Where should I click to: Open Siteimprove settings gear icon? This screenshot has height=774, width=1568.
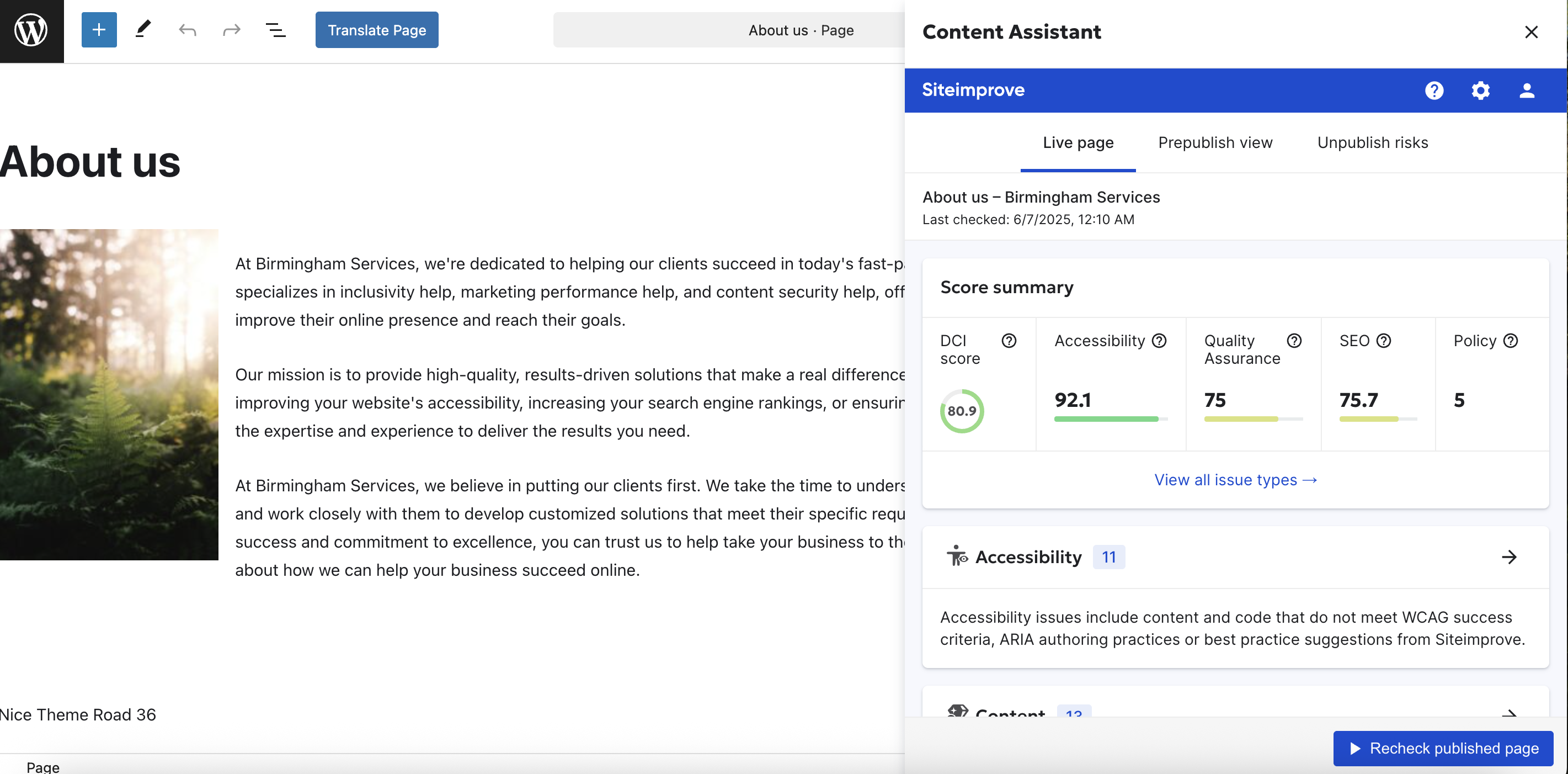click(x=1480, y=90)
